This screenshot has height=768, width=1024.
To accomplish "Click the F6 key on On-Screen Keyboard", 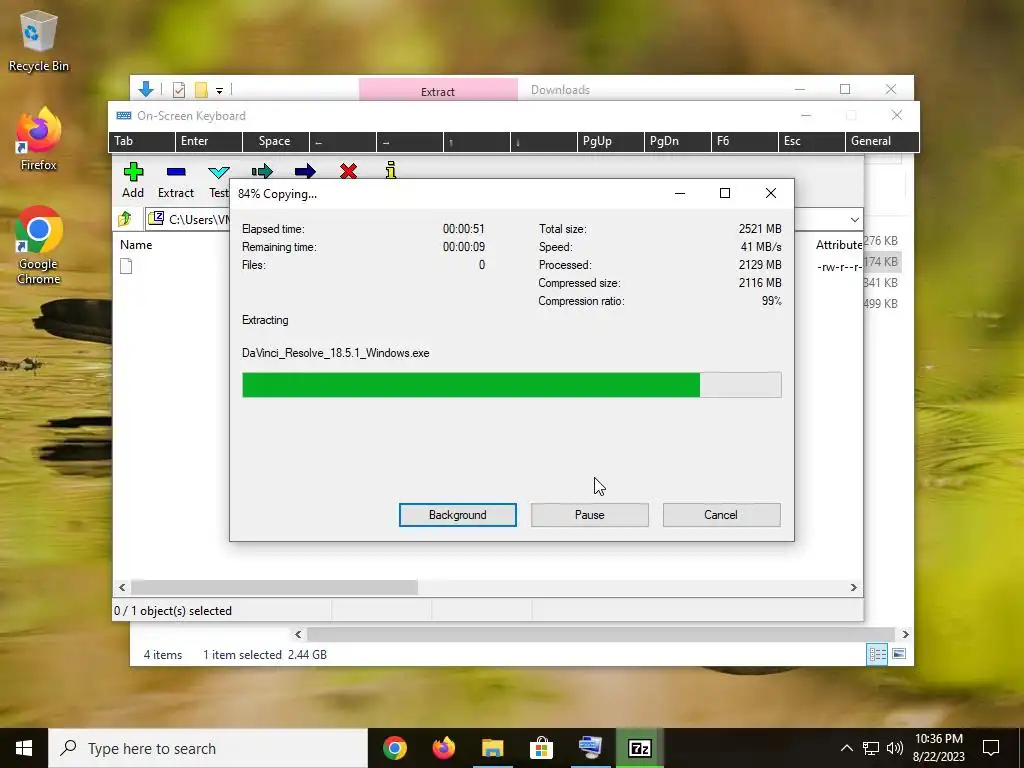I will coord(744,141).
